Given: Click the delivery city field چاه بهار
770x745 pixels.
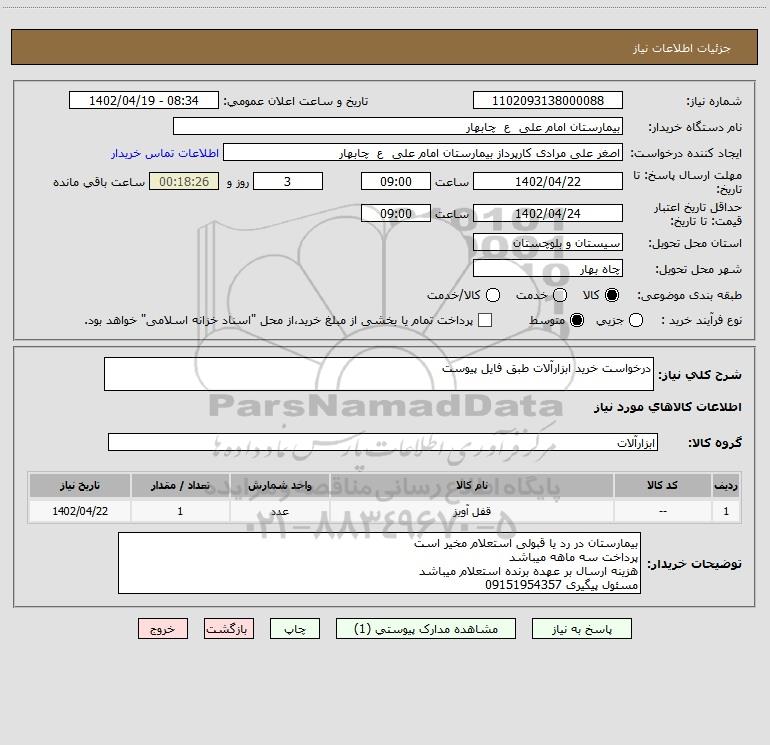Looking at the screenshot, I should click(x=548, y=268).
